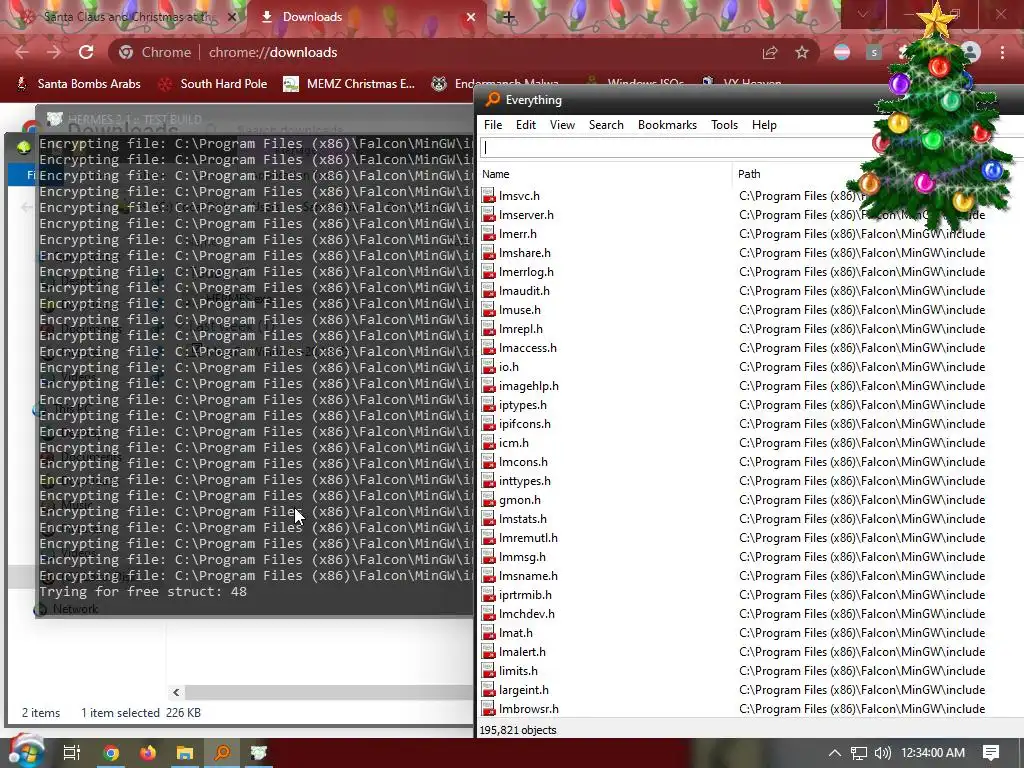Open View menu in Everything
Screen dimensions: 1024x768
[562, 125]
